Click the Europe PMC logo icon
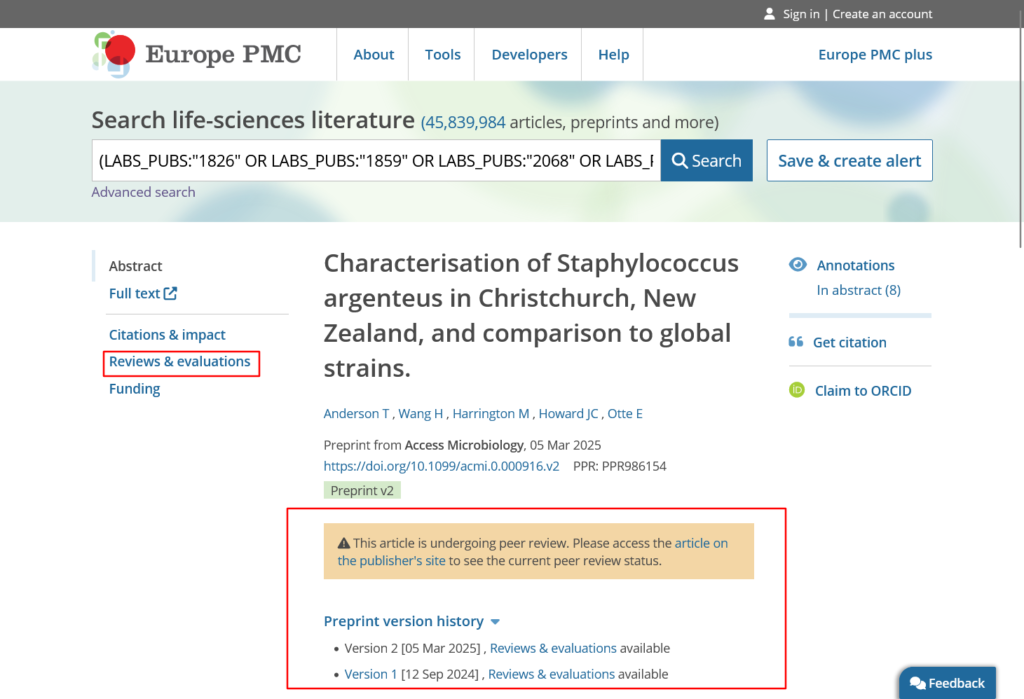 tap(113, 54)
